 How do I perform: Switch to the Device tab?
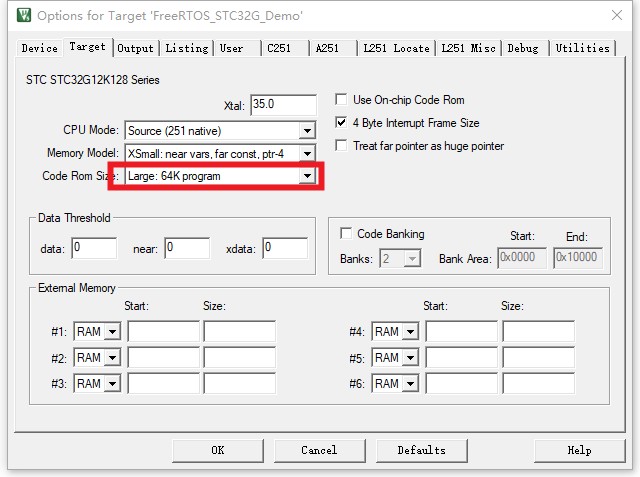tap(40, 48)
